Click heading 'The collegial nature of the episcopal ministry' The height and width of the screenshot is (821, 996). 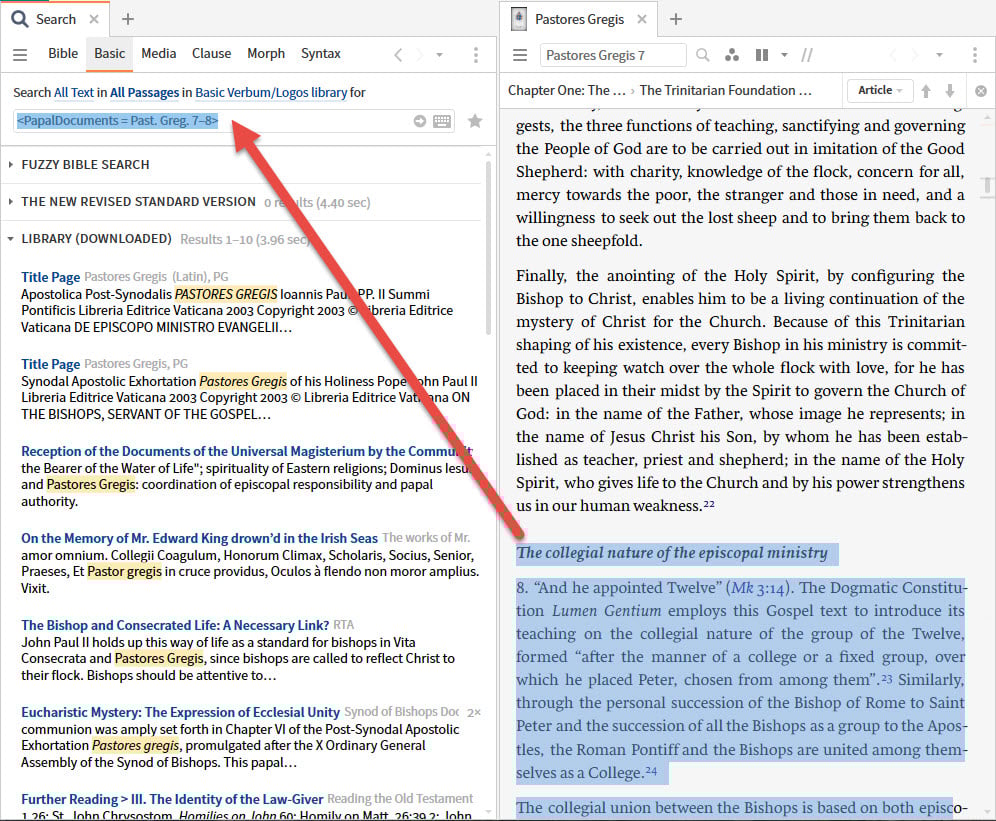[x=672, y=553]
